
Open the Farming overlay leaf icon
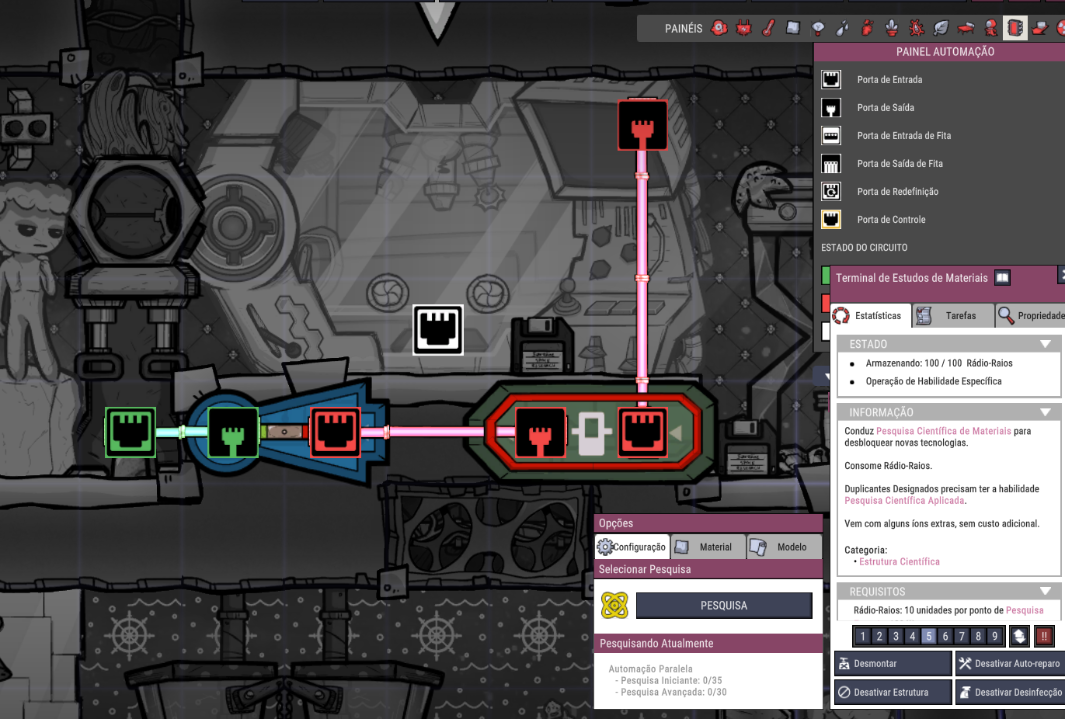tap(941, 28)
